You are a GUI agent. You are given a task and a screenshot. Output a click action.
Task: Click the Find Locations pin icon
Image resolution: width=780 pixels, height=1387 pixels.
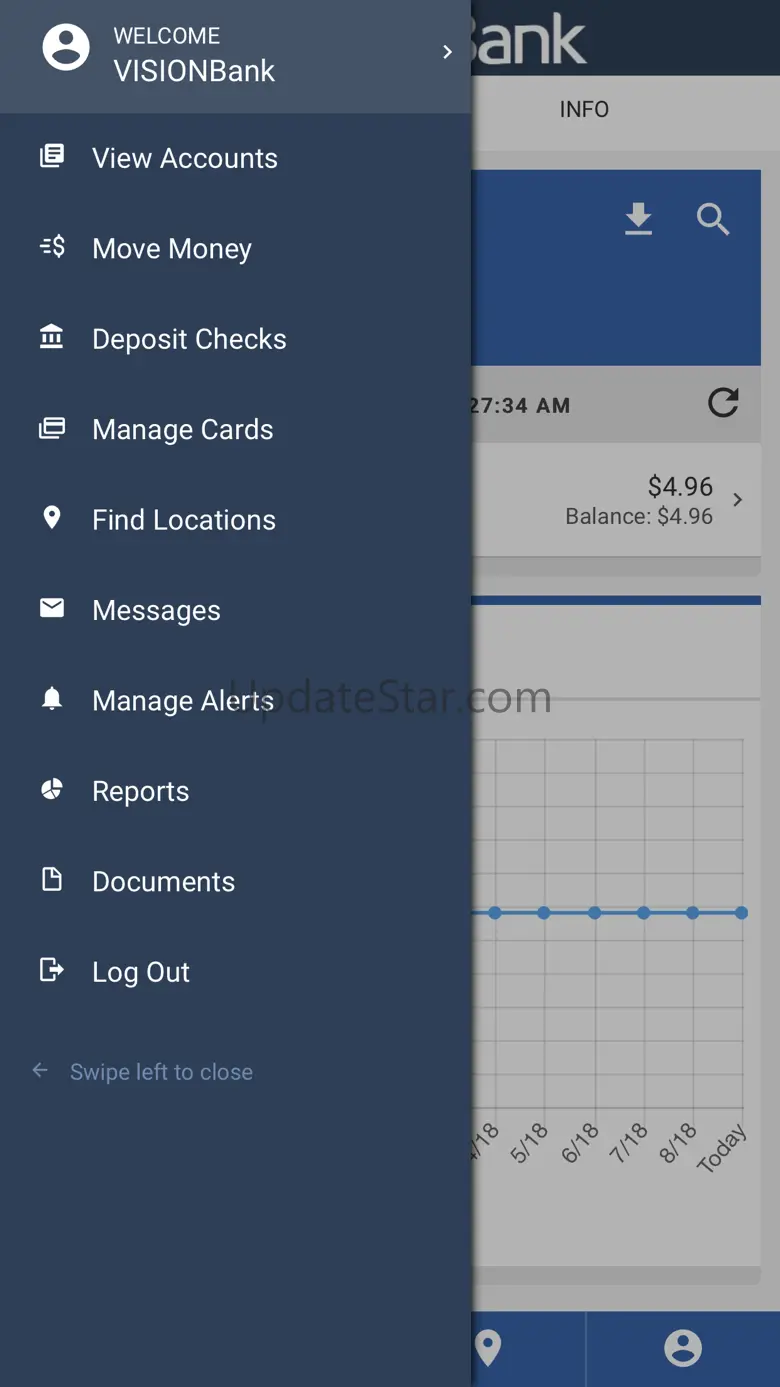point(52,517)
